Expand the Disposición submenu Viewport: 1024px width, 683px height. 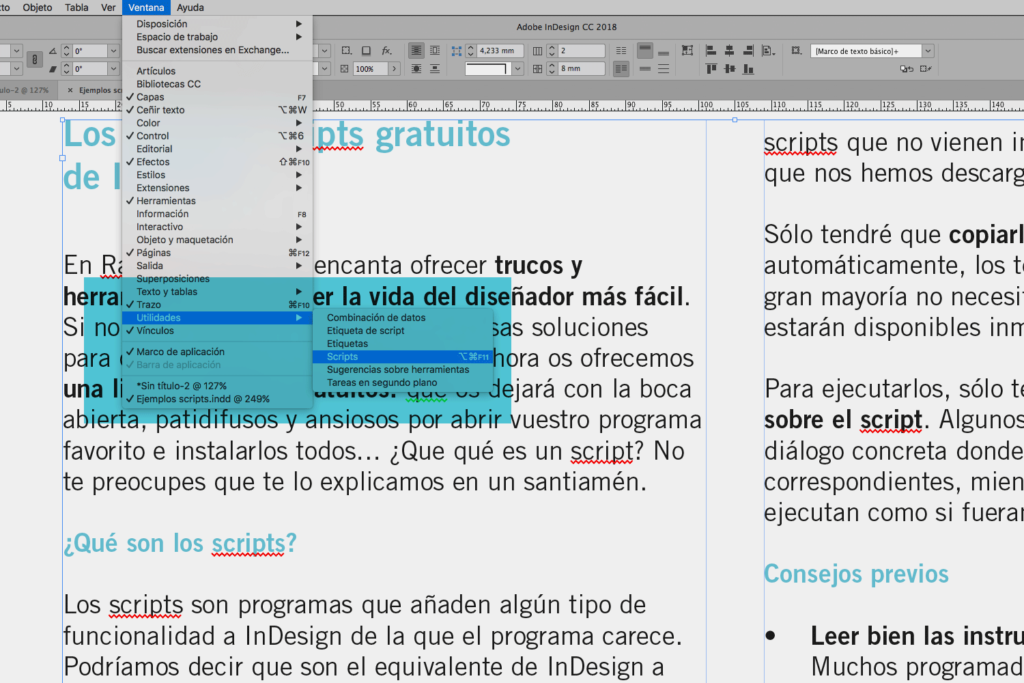[217, 24]
